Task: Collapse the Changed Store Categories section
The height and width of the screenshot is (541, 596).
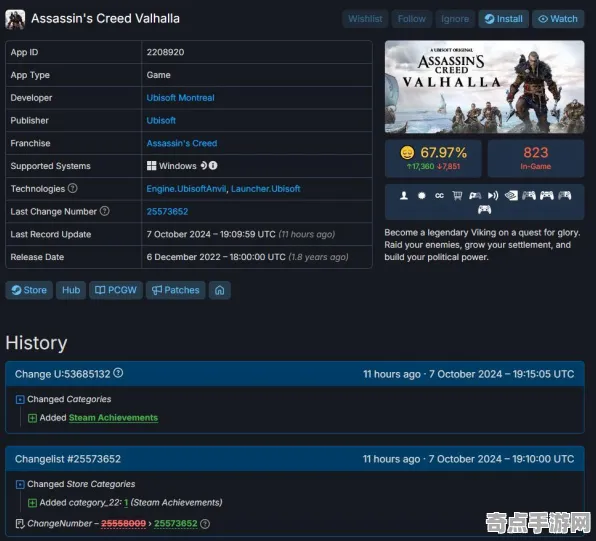Action: tap(20, 484)
